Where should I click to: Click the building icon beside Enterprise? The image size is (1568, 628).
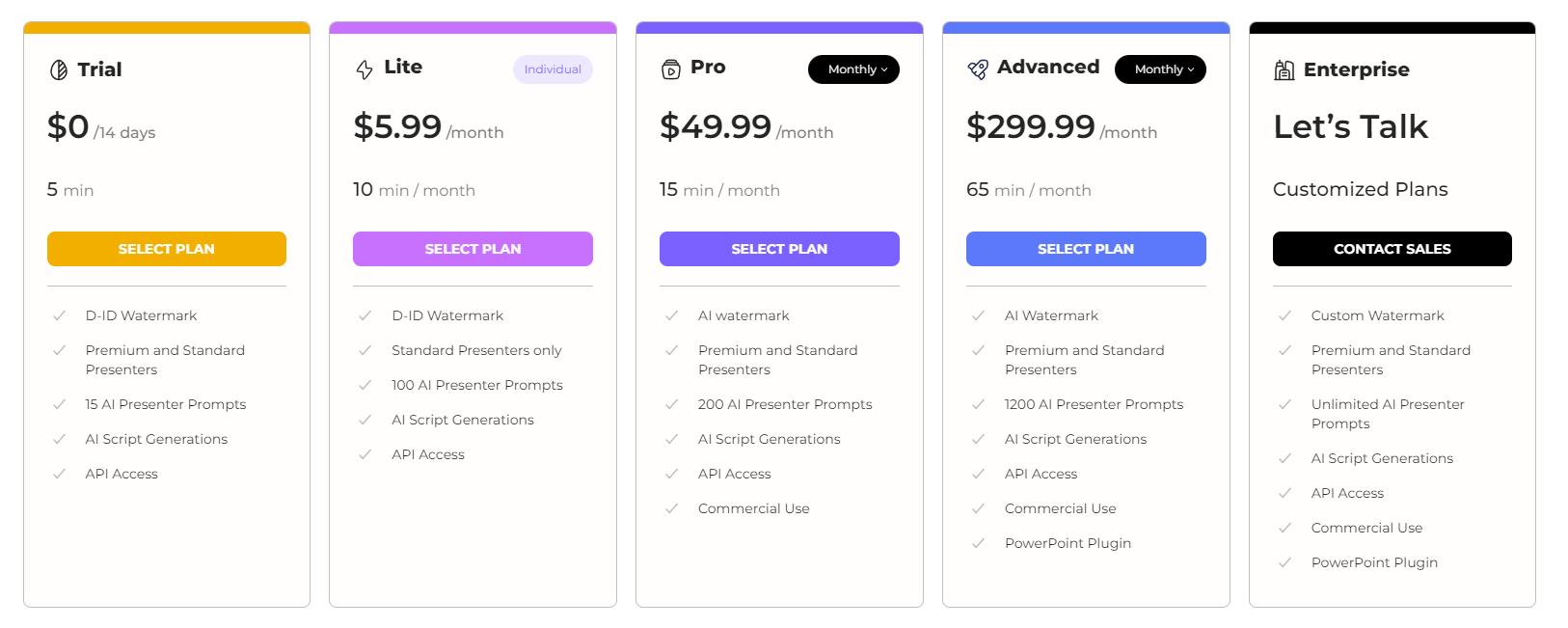[x=1284, y=69]
